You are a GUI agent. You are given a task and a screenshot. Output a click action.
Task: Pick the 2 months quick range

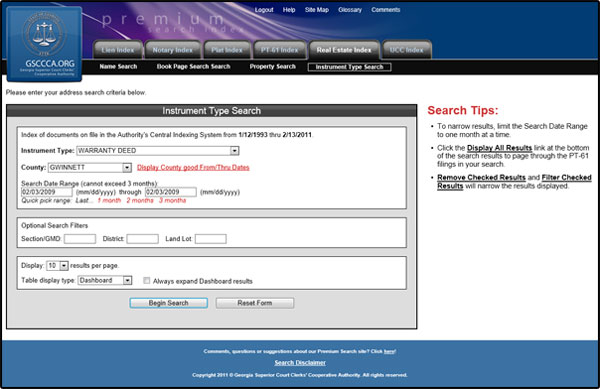point(140,200)
